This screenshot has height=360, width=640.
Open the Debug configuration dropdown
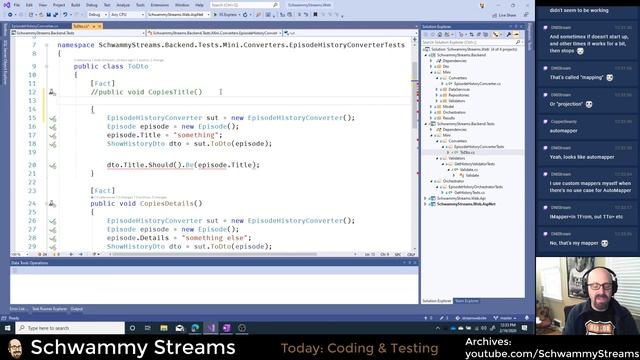(x=98, y=15)
